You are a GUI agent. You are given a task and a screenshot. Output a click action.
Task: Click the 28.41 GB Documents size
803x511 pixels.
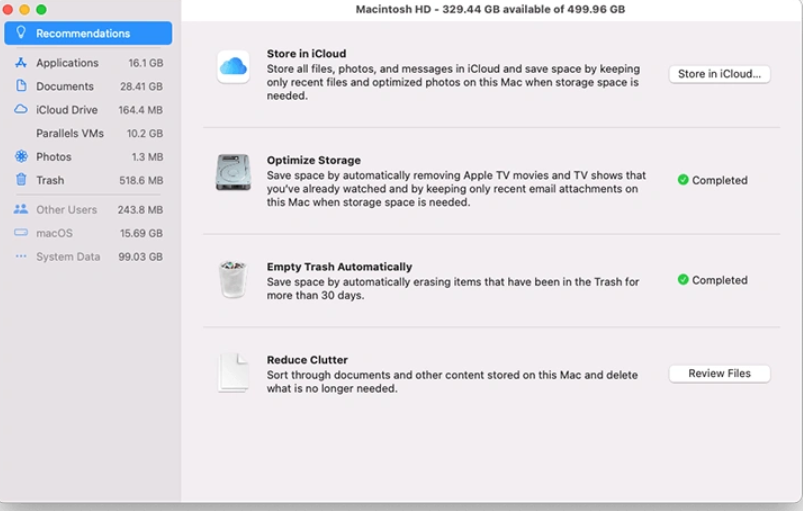141,87
